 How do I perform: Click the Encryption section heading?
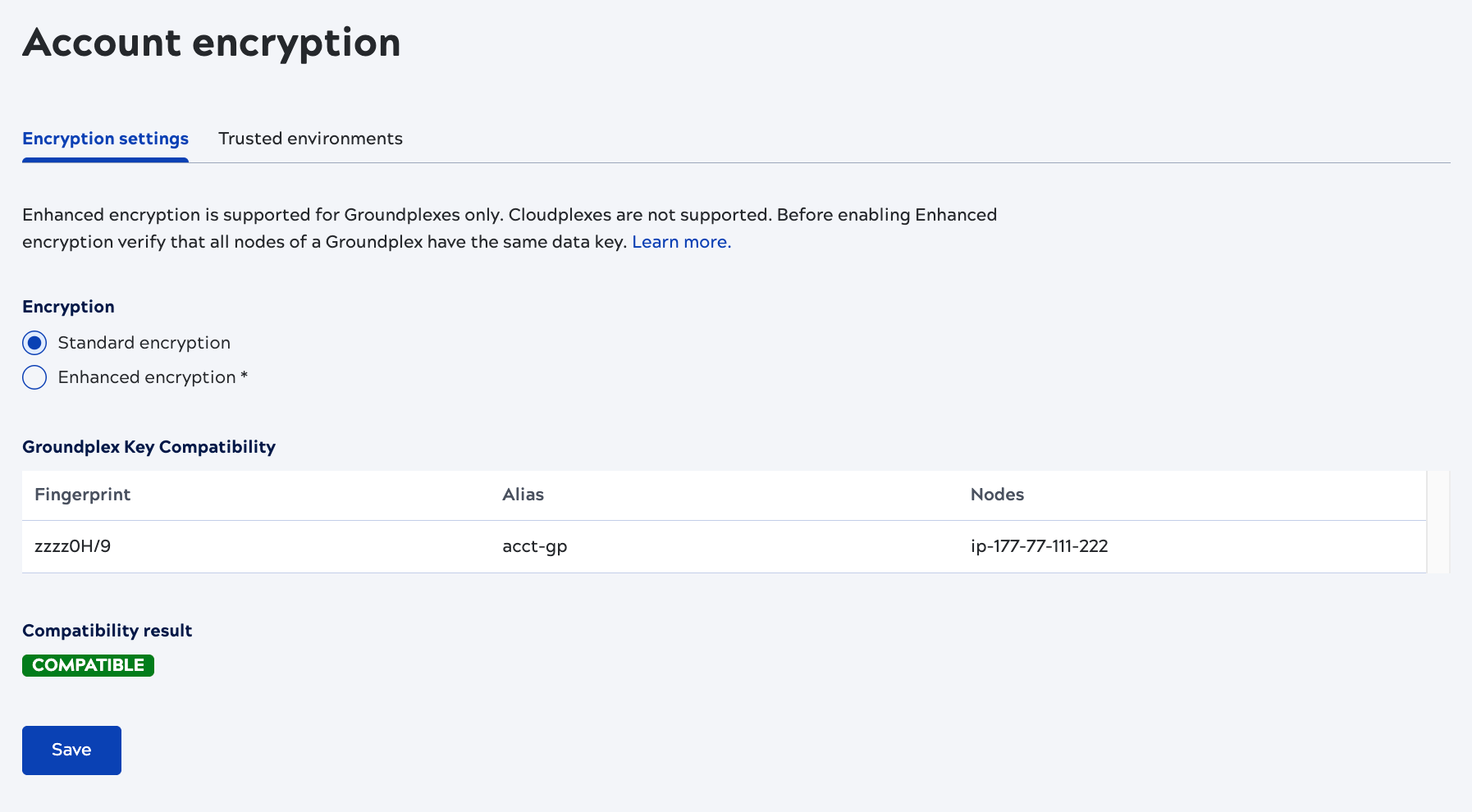68,307
